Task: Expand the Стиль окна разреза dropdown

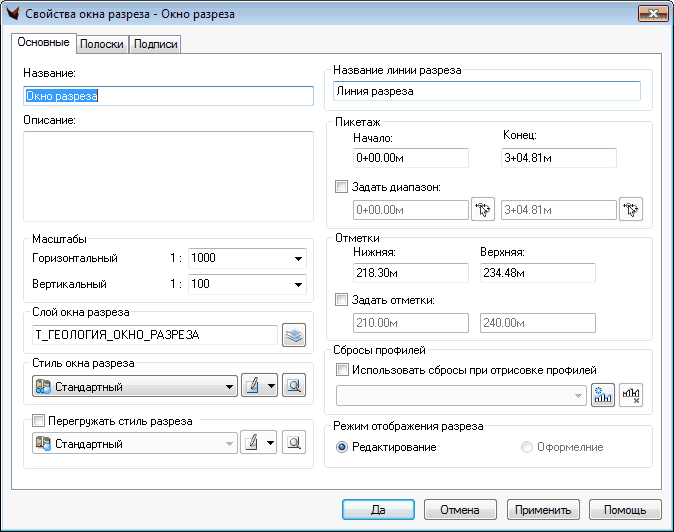Action: pos(228,386)
